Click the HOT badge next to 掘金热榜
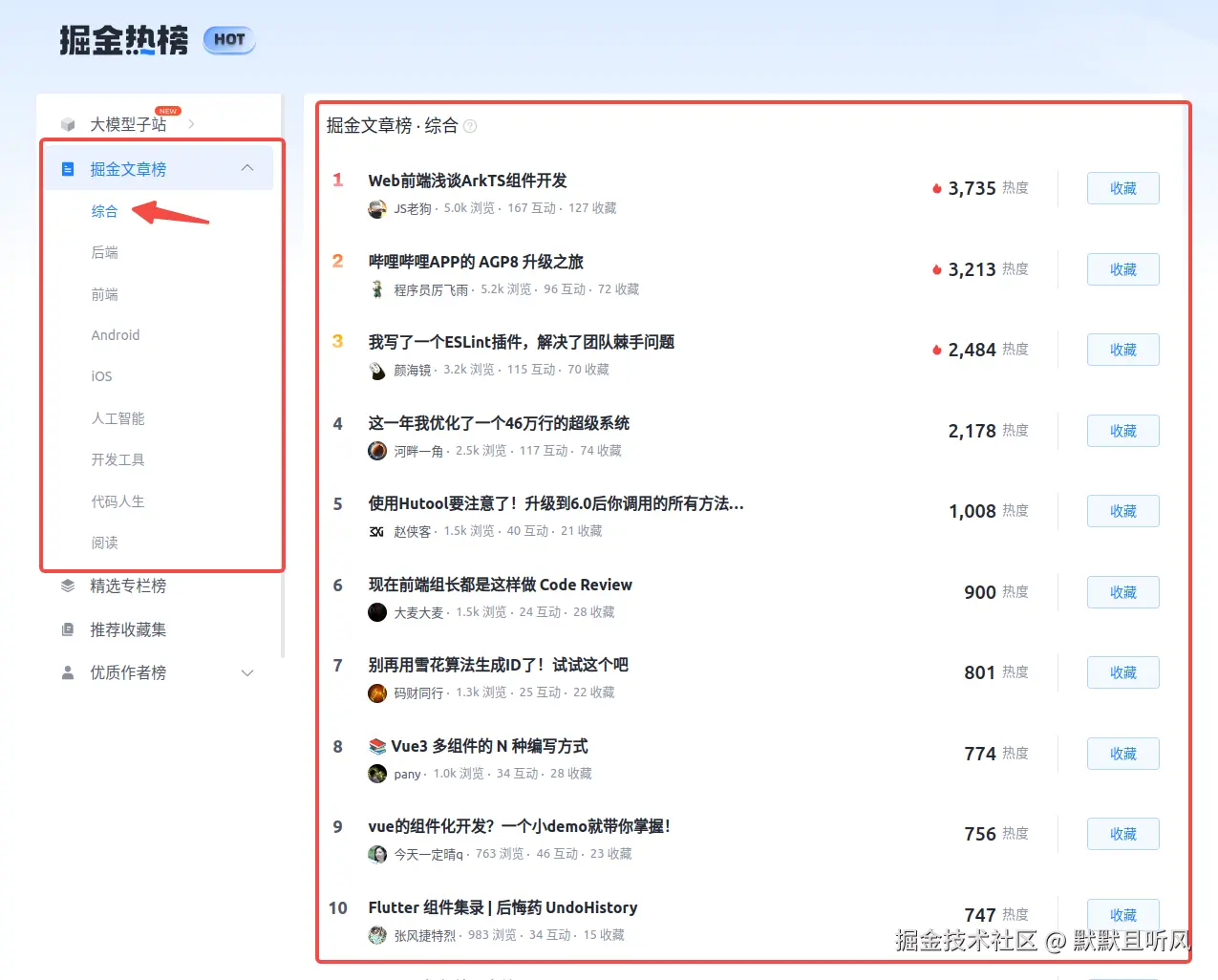1218x980 pixels. (229, 39)
